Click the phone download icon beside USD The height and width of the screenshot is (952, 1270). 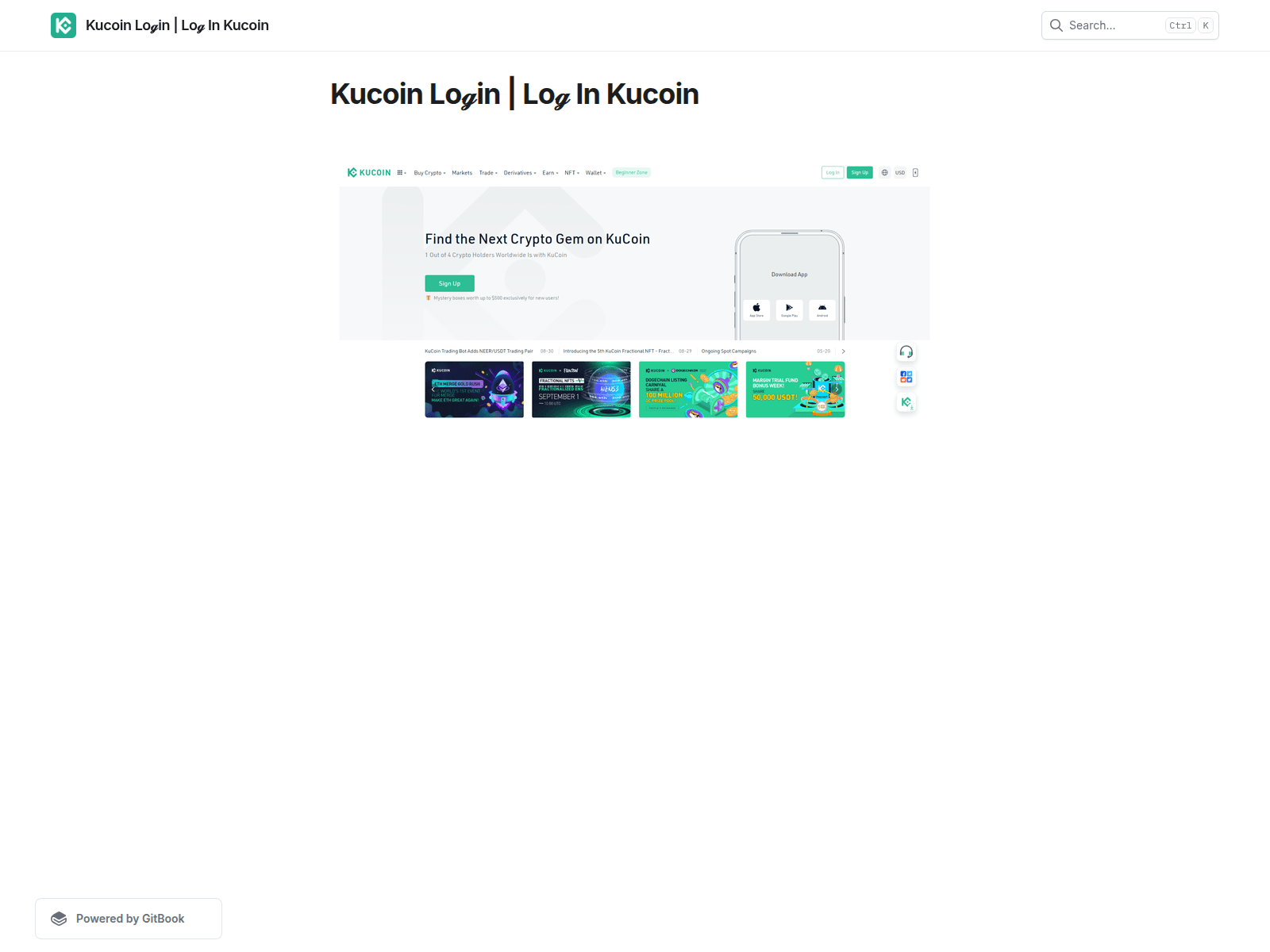pyautogui.click(x=915, y=172)
